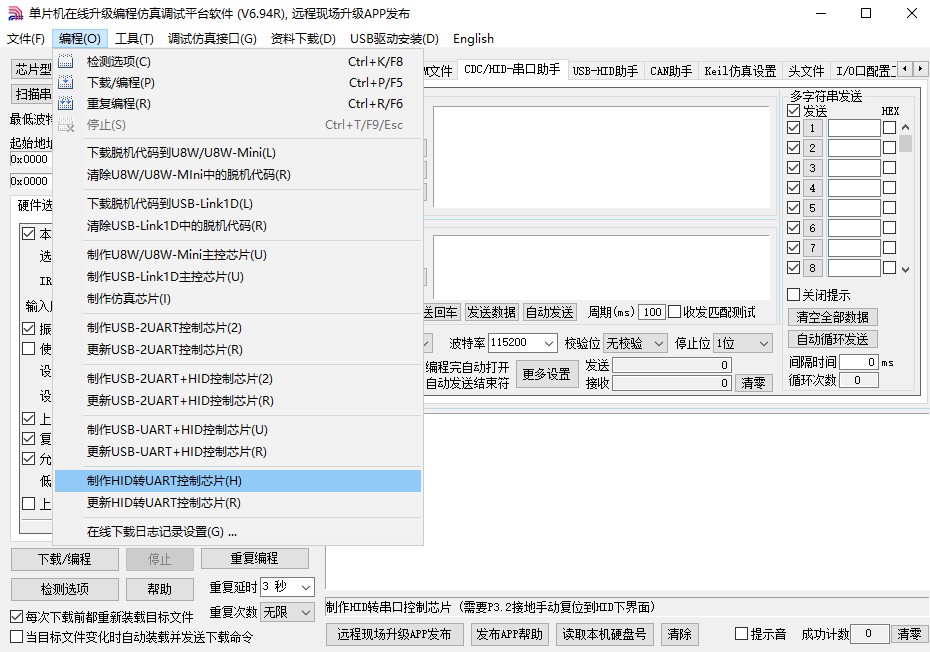Viewport: 930px width, 652px height.
Task: Click the 检测选项 button at bottom
Action: pos(65,589)
